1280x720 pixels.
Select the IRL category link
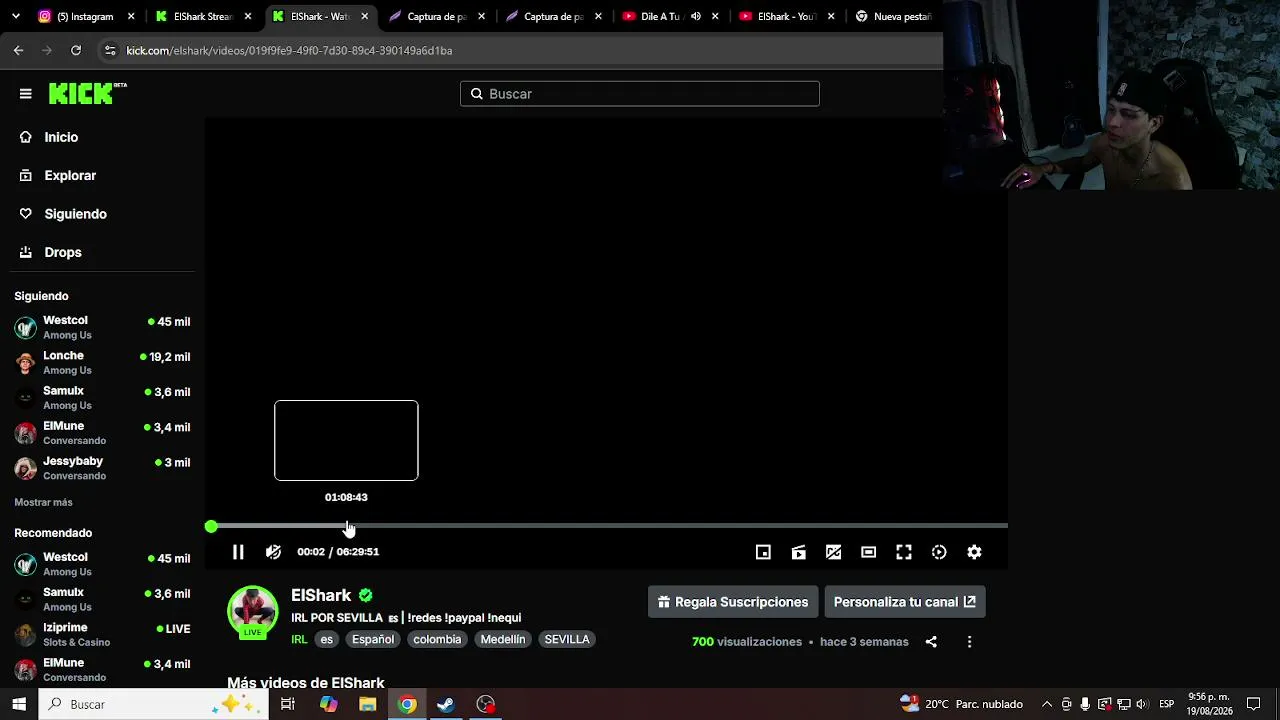[x=299, y=639]
